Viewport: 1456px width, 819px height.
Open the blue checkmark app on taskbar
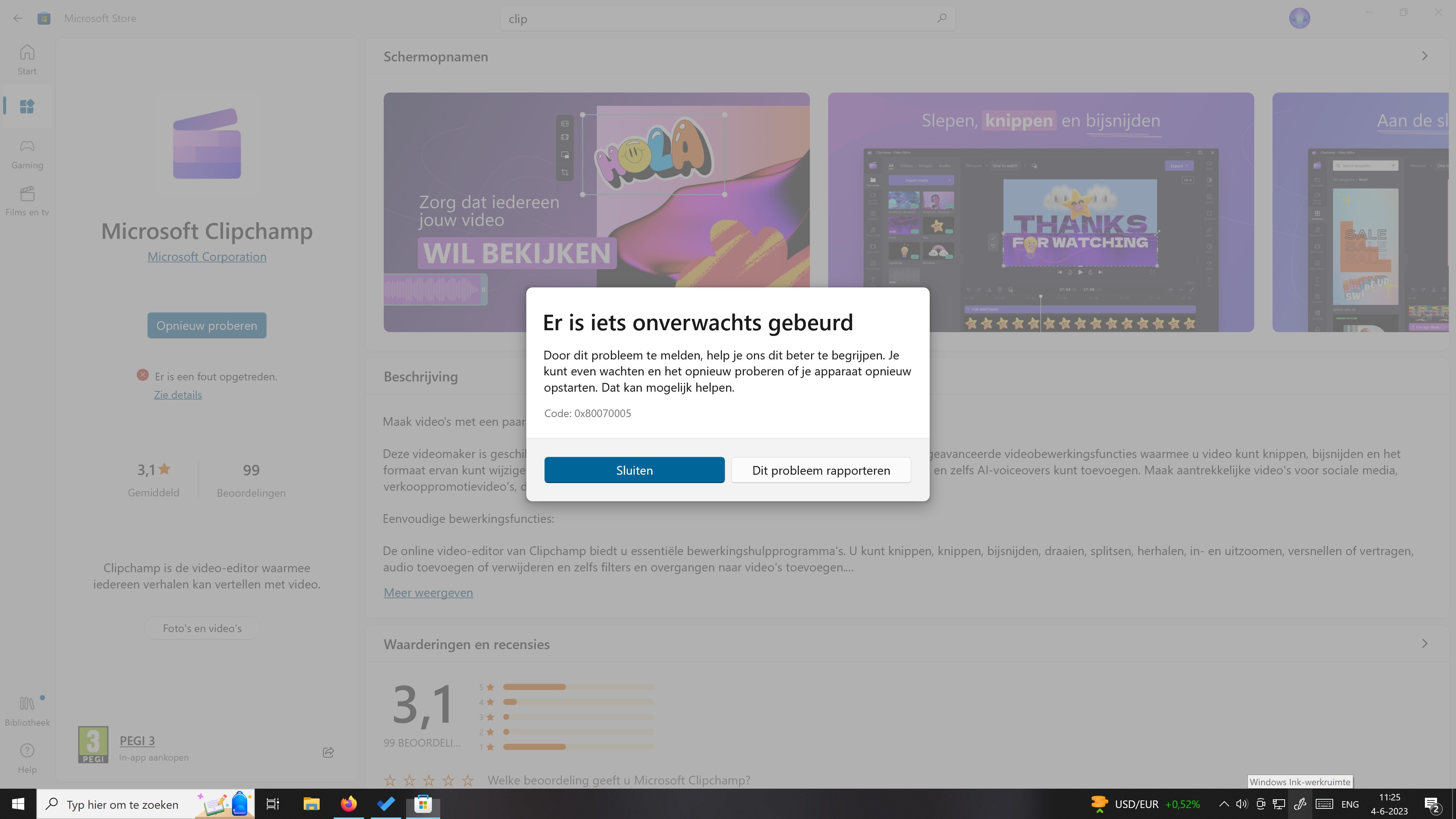point(386,804)
